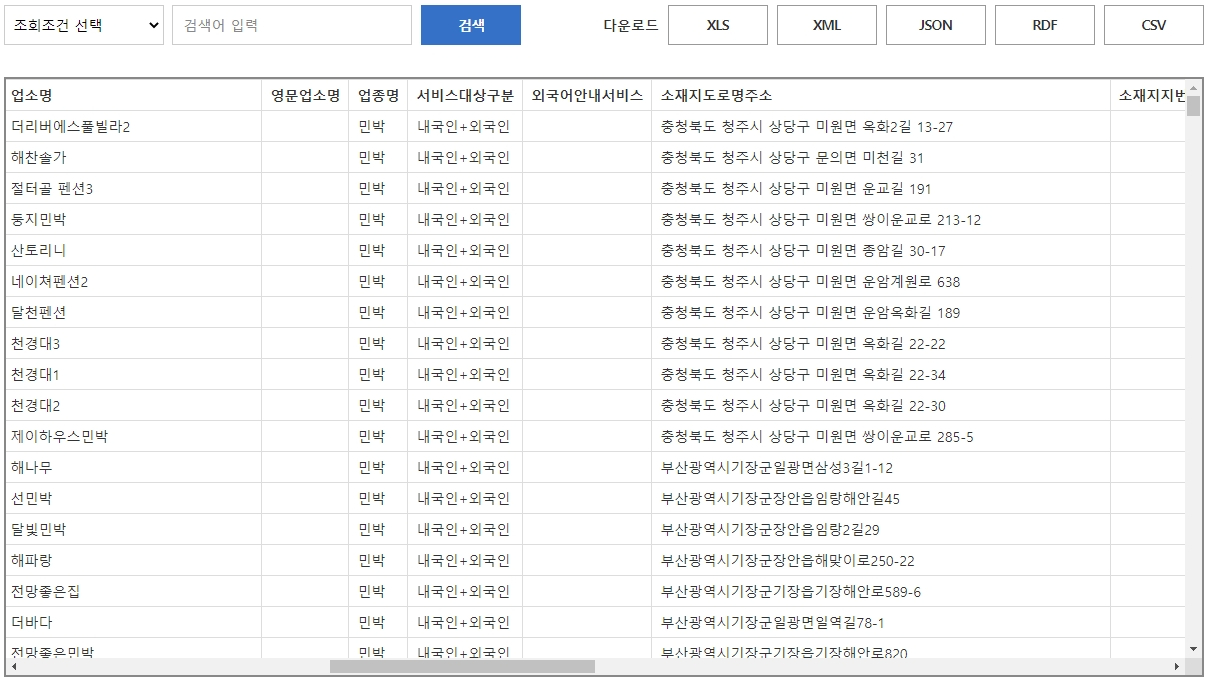The height and width of the screenshot is (686, 1212).
Task: Click address 장안읍해맞이로250-22
Action: click(x=843, y=560)
